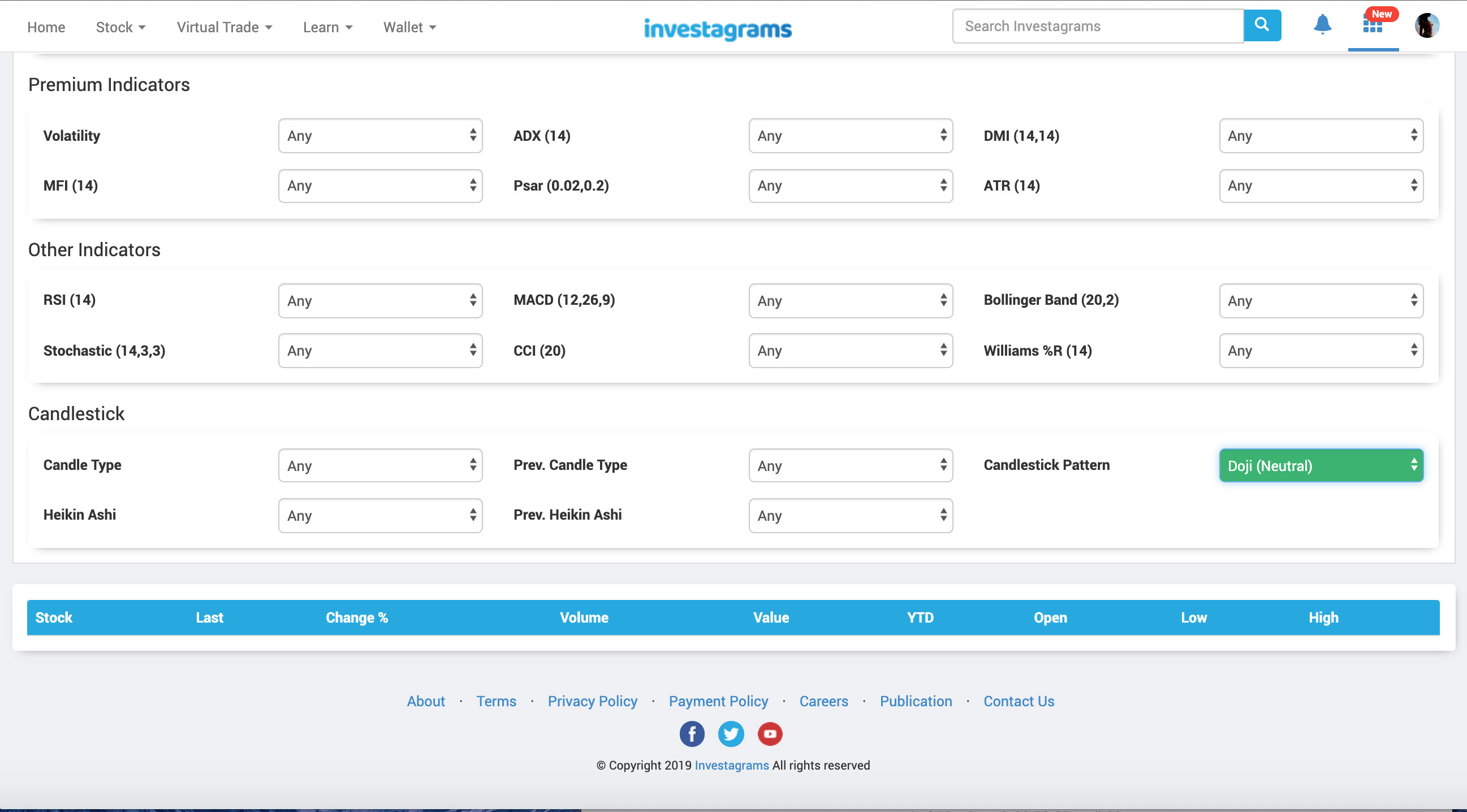Open the Wallet menu
The width and height of the screenshot is (1467, 812).
(409, 27)
